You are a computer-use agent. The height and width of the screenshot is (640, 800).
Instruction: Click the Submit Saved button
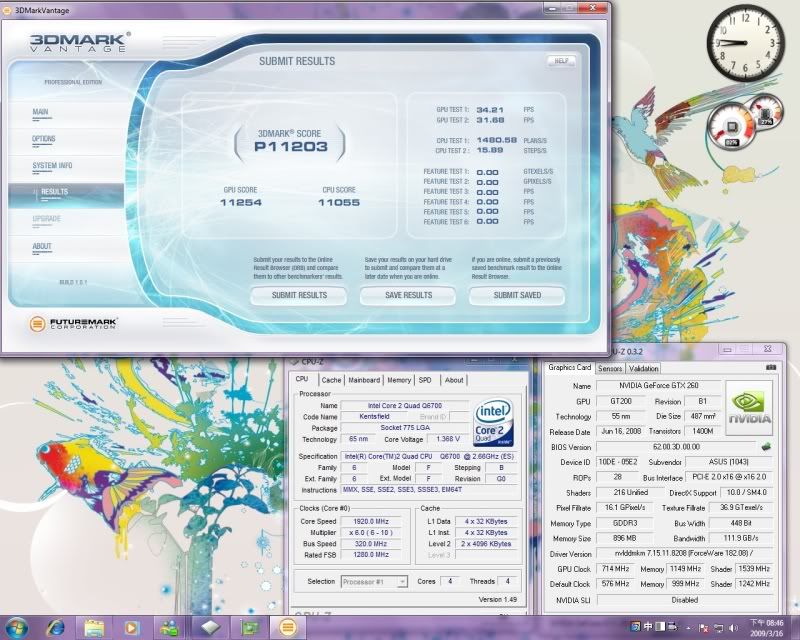tap(517, 296)
